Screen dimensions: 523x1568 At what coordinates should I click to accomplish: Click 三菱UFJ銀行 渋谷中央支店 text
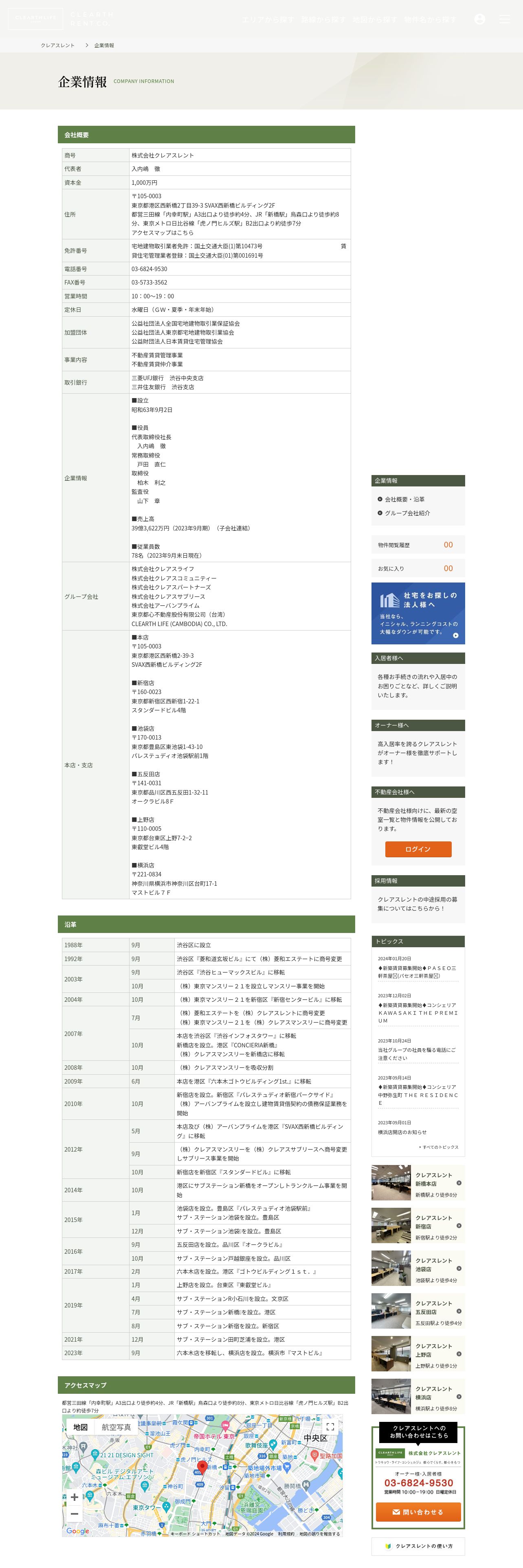[167, 377]
